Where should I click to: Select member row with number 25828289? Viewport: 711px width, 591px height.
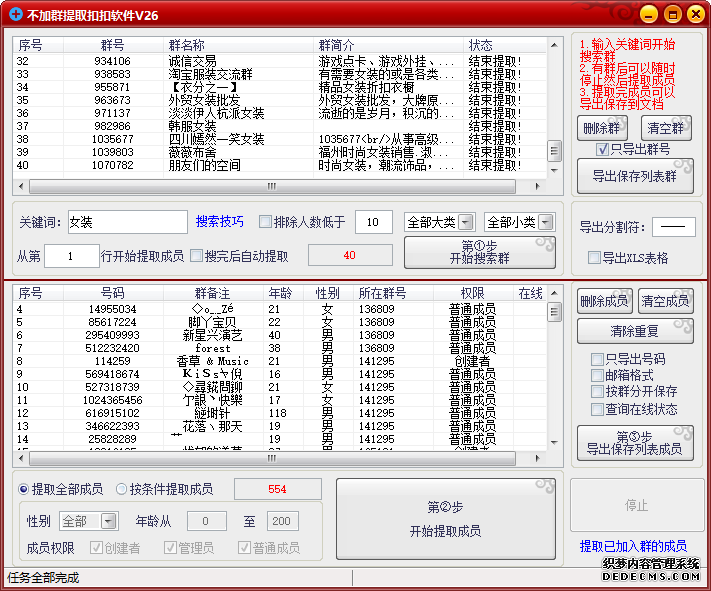click(280, 439)
